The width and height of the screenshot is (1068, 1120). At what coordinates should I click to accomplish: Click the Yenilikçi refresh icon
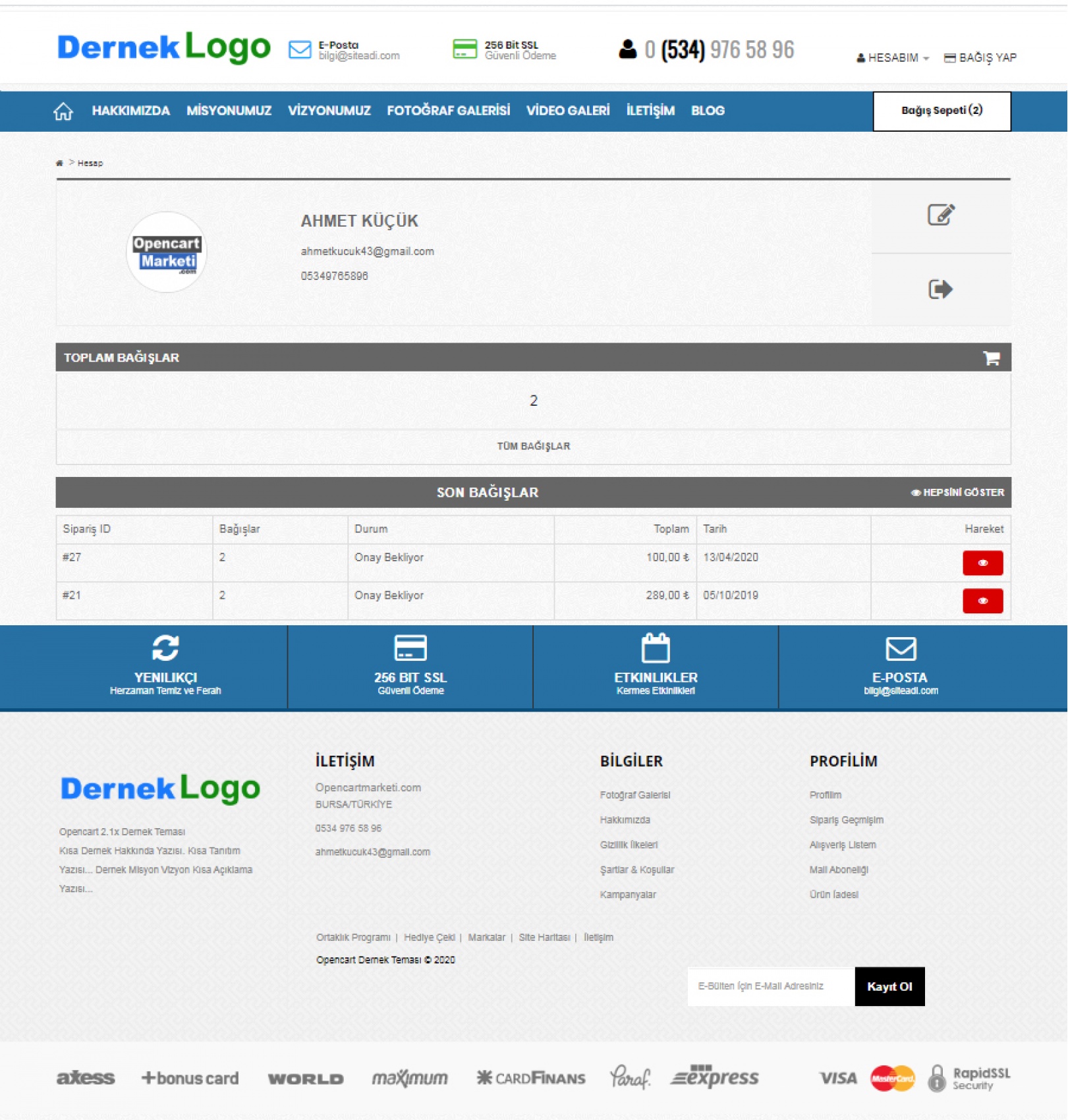point(165,648)
